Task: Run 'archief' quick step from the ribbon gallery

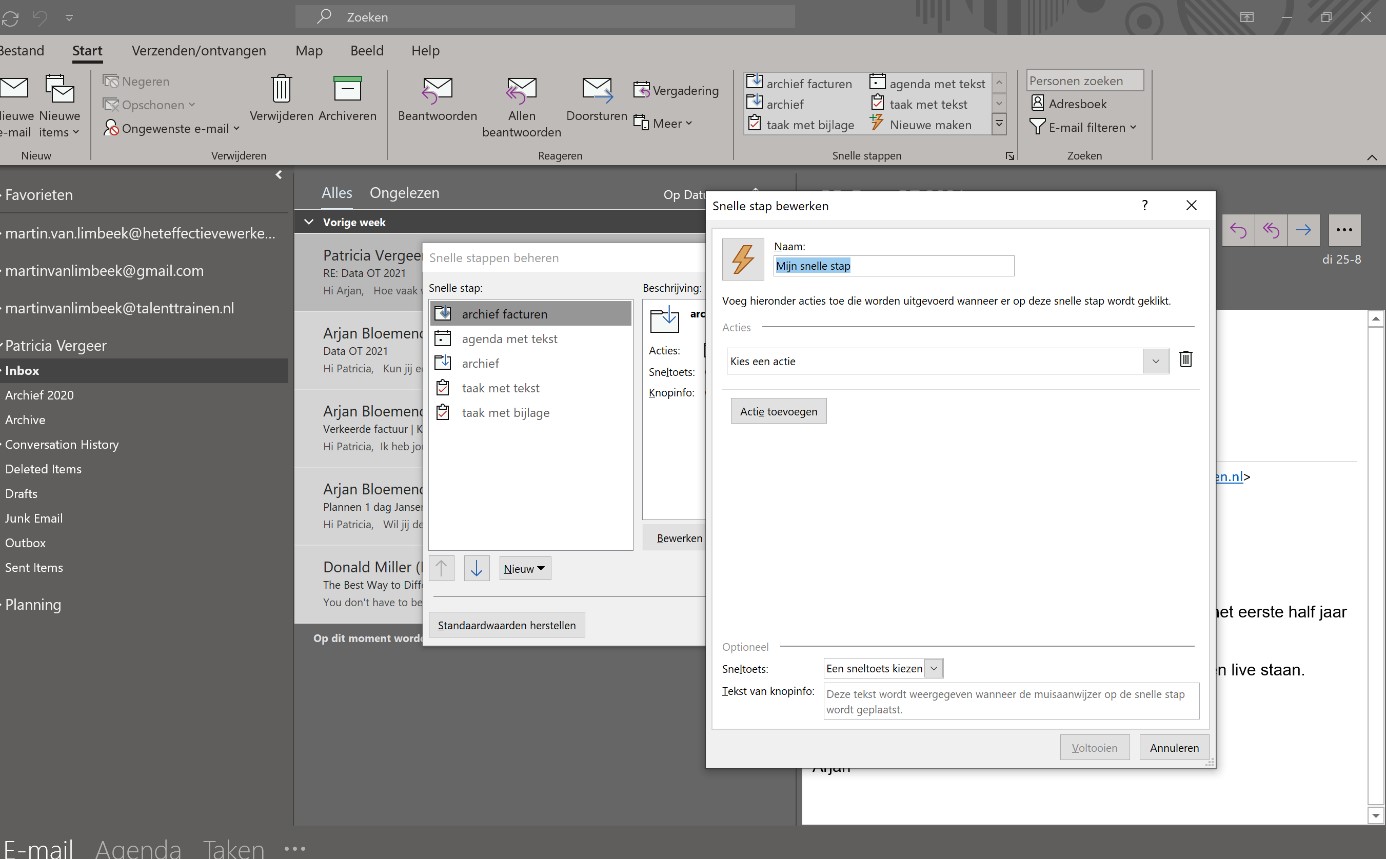Action: [776, 104]
